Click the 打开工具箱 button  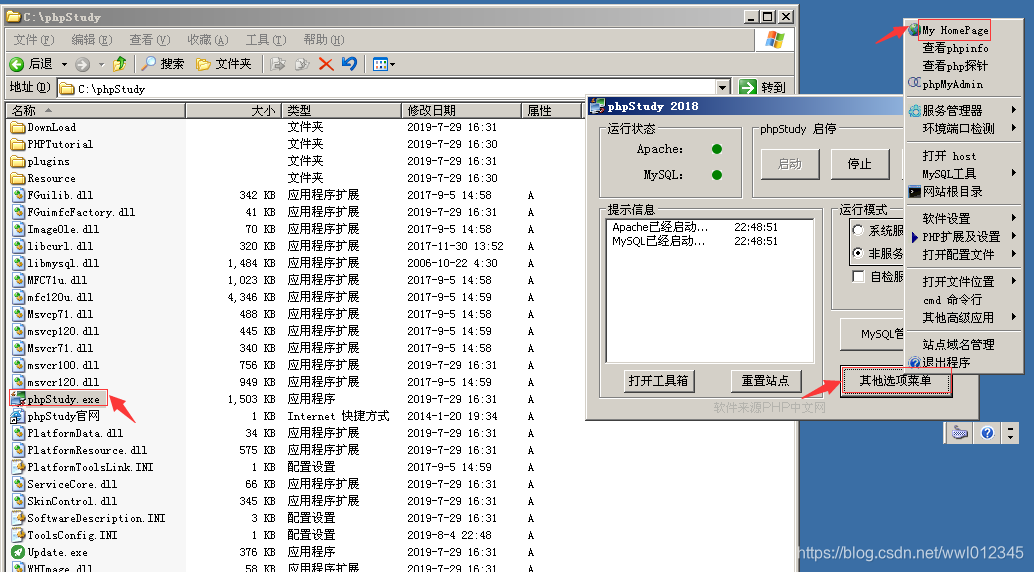[x=659, y=381]
